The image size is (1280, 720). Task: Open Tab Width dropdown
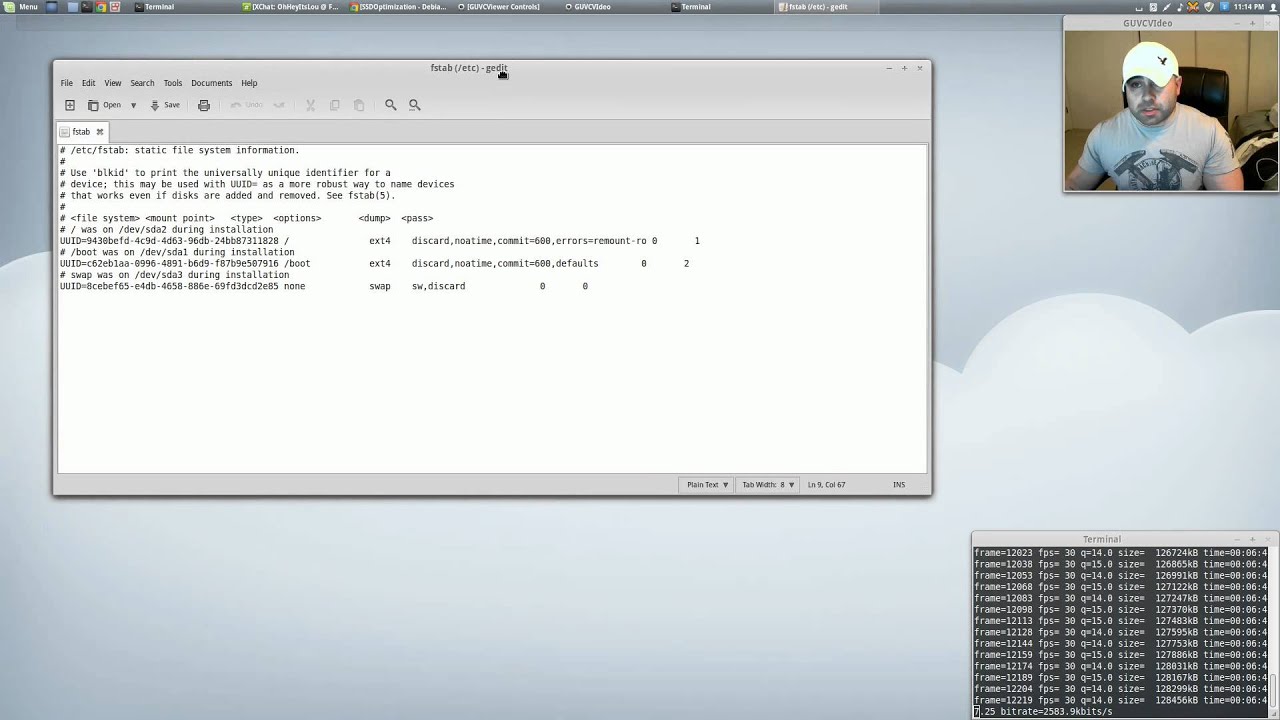[x=768, y=485]
